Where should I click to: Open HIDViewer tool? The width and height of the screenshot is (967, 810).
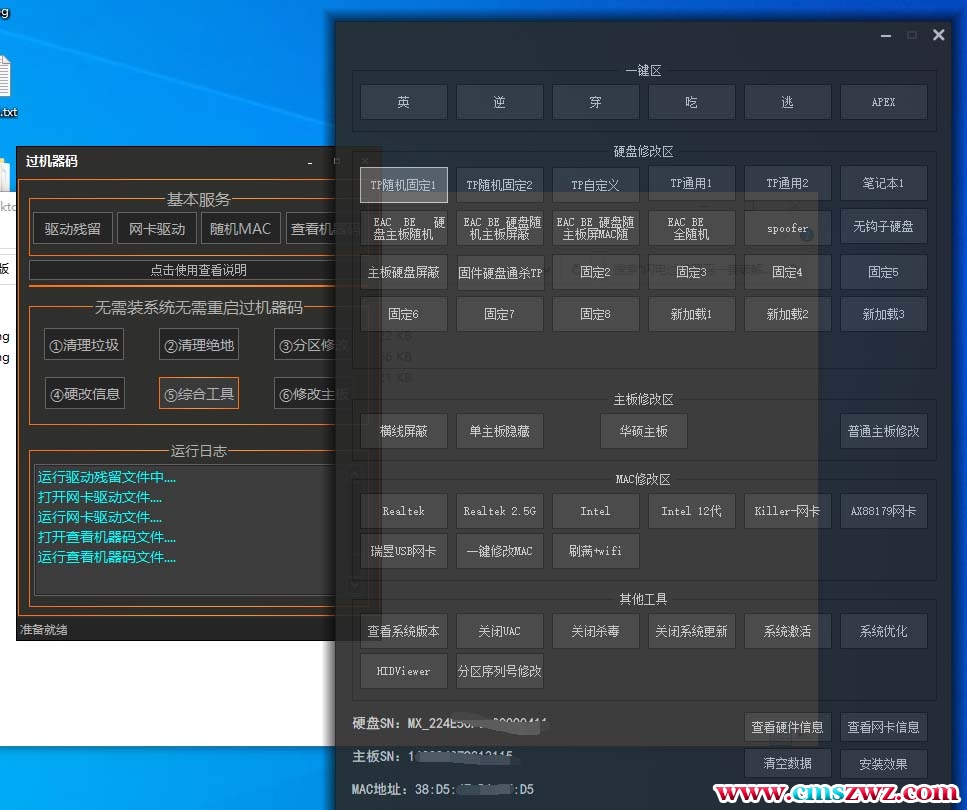[403, 671]
